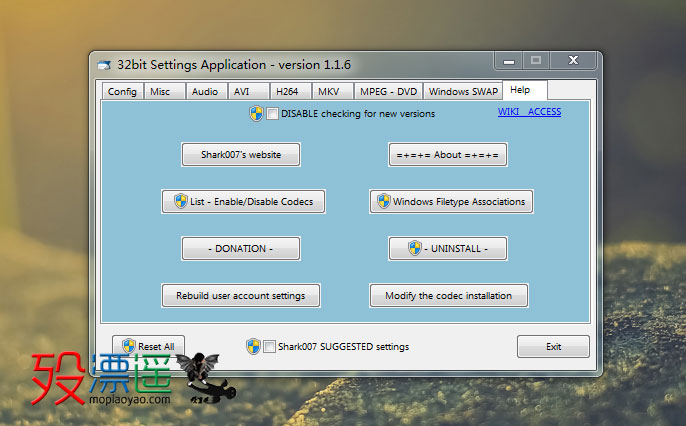Open the MKV tab

coord(332,91)
